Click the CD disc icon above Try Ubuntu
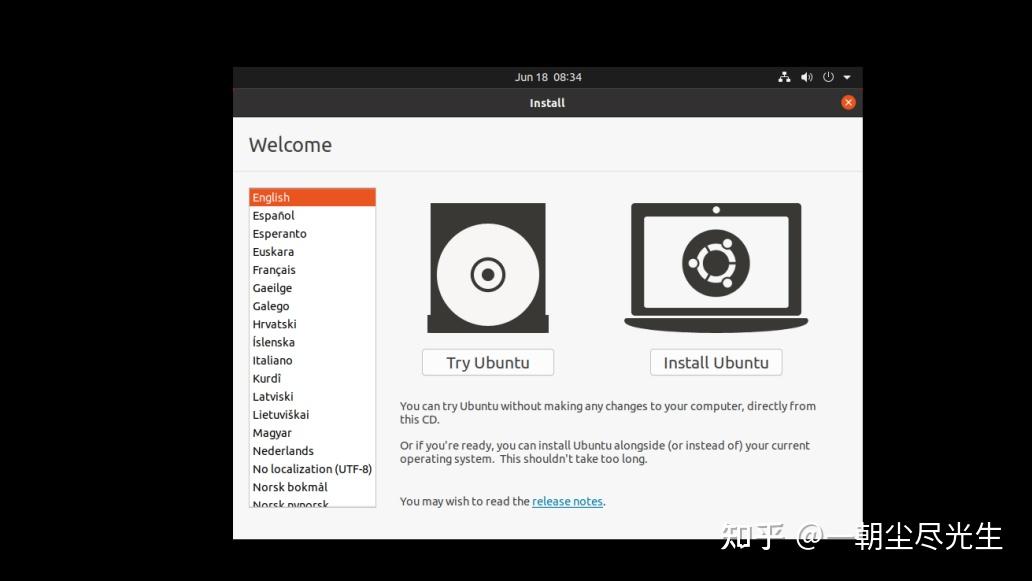This screenshot has width=1032, height=581. pos(487,267)
